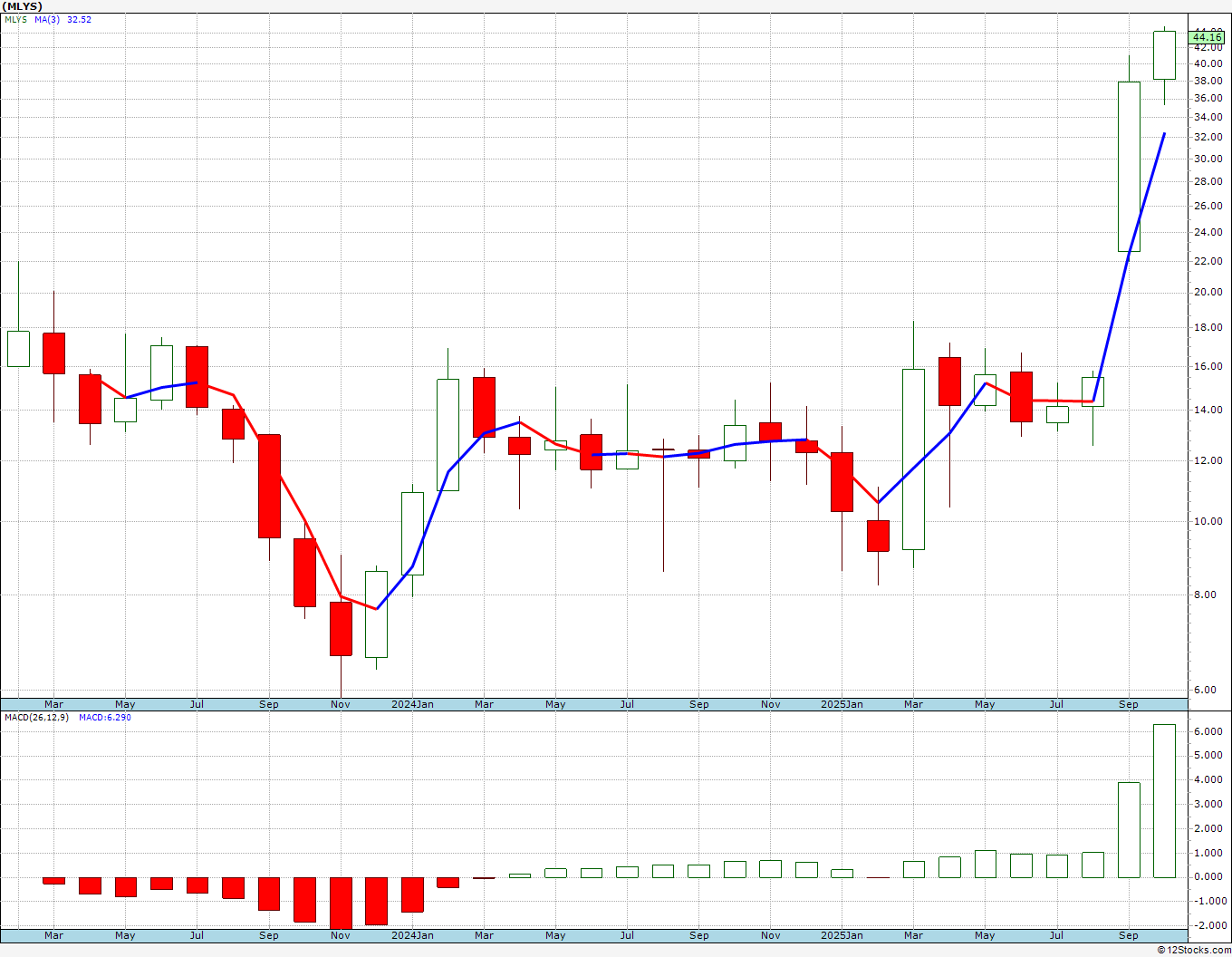Click the 42.00 price axis label
Screen dimensions: 1232x957
(x=1208, y=47)
